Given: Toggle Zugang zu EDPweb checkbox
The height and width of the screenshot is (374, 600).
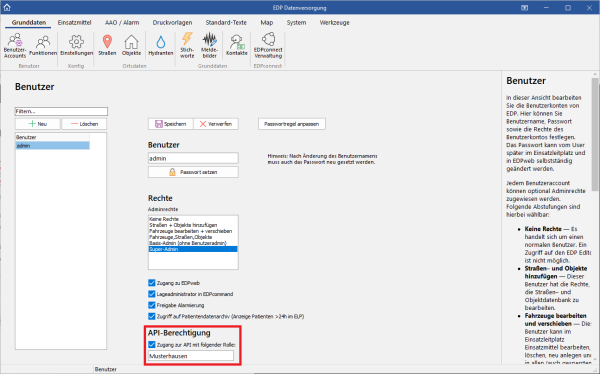Looking at the screenshot, I should coord(152,283).
